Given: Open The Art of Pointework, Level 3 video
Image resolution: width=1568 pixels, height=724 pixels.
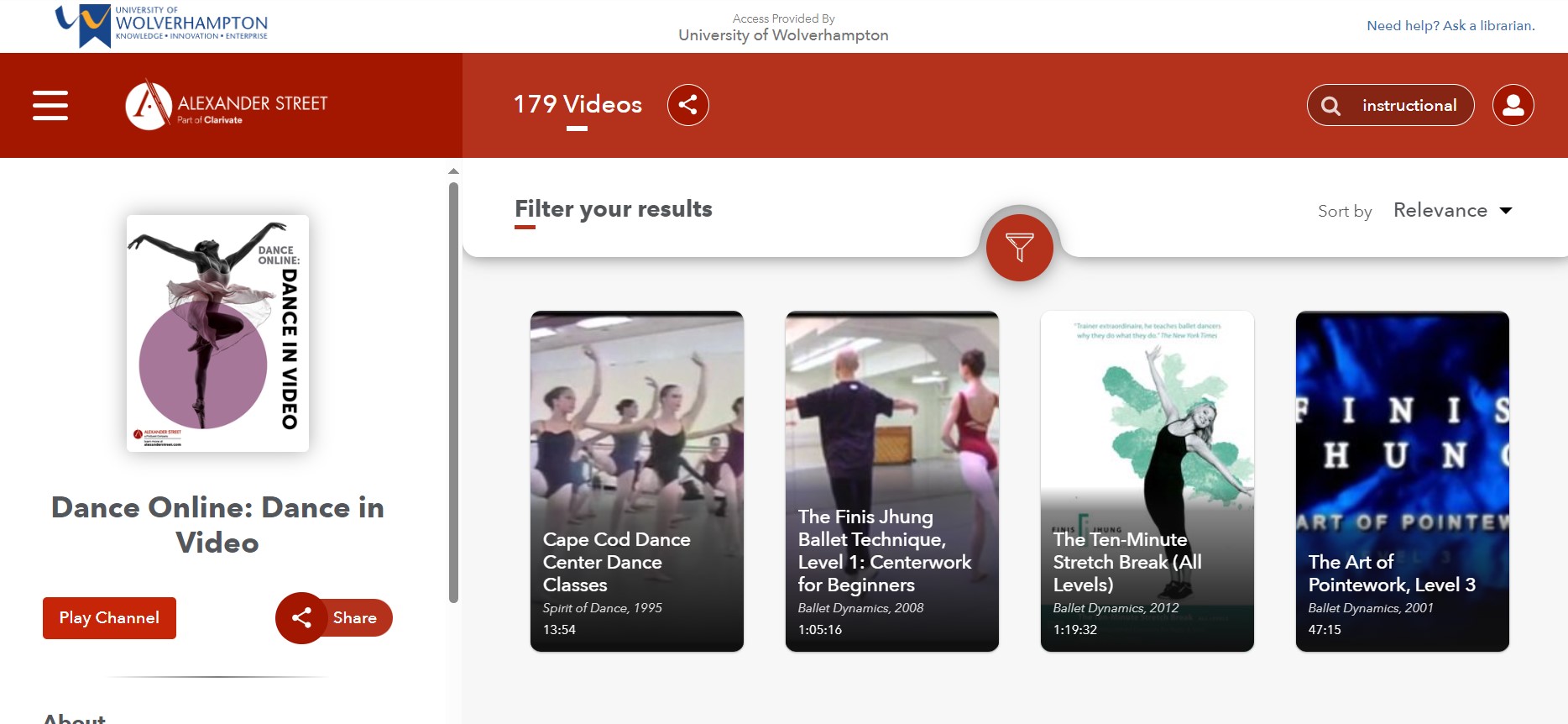Looking at the screenshot, I should (1403, 481).
